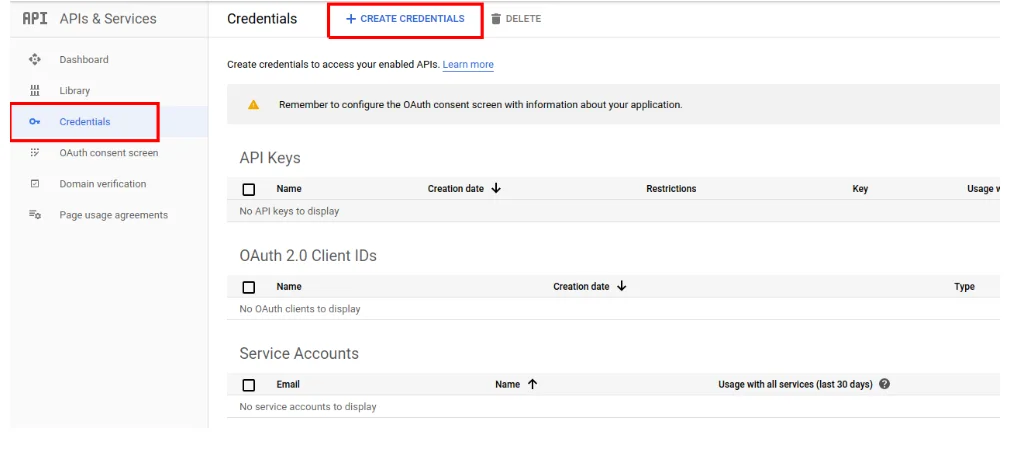Click CREATE CREDENTIALS button
Image resolution: width=1010 pixels, height=451 pixels.
click(x=405, y=19)
